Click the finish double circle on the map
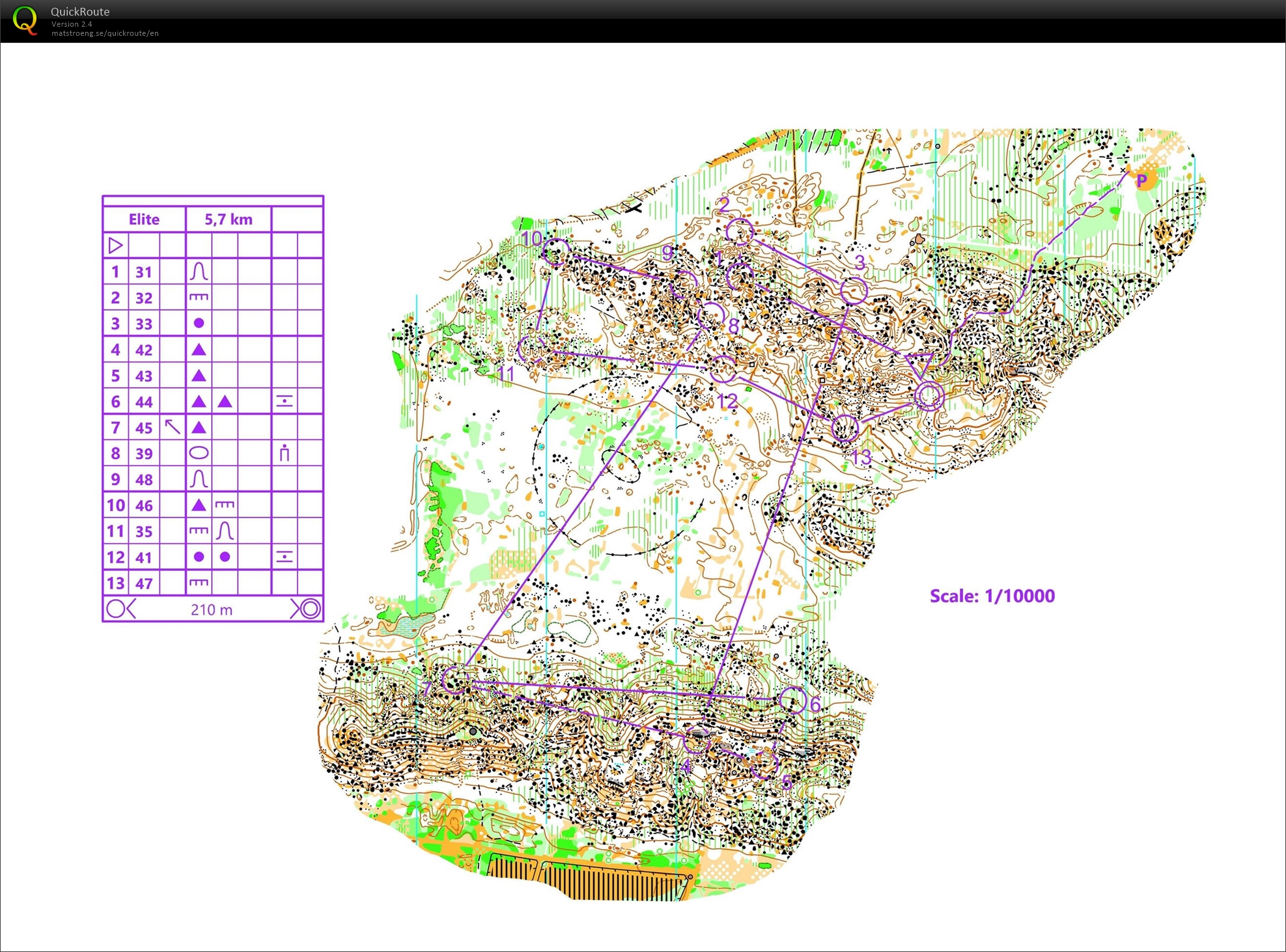Screen dimensions: 1286x952 coord(929,395)
